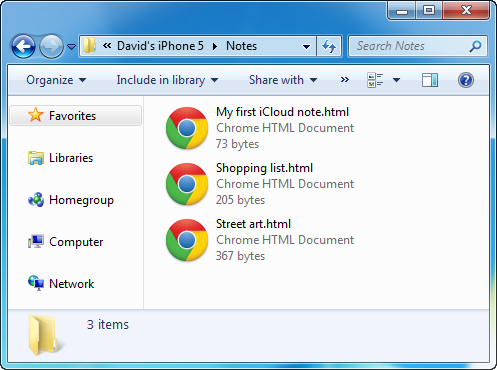The image size is (497, 370).
Task: Refresh the Notes folder view
Action: (329, 46)
